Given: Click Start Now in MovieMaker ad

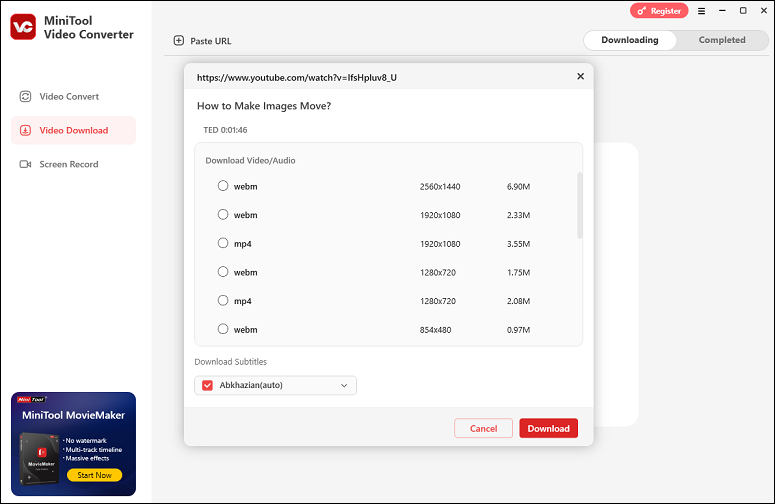Looking at the screenshot, I should (94, 475).
